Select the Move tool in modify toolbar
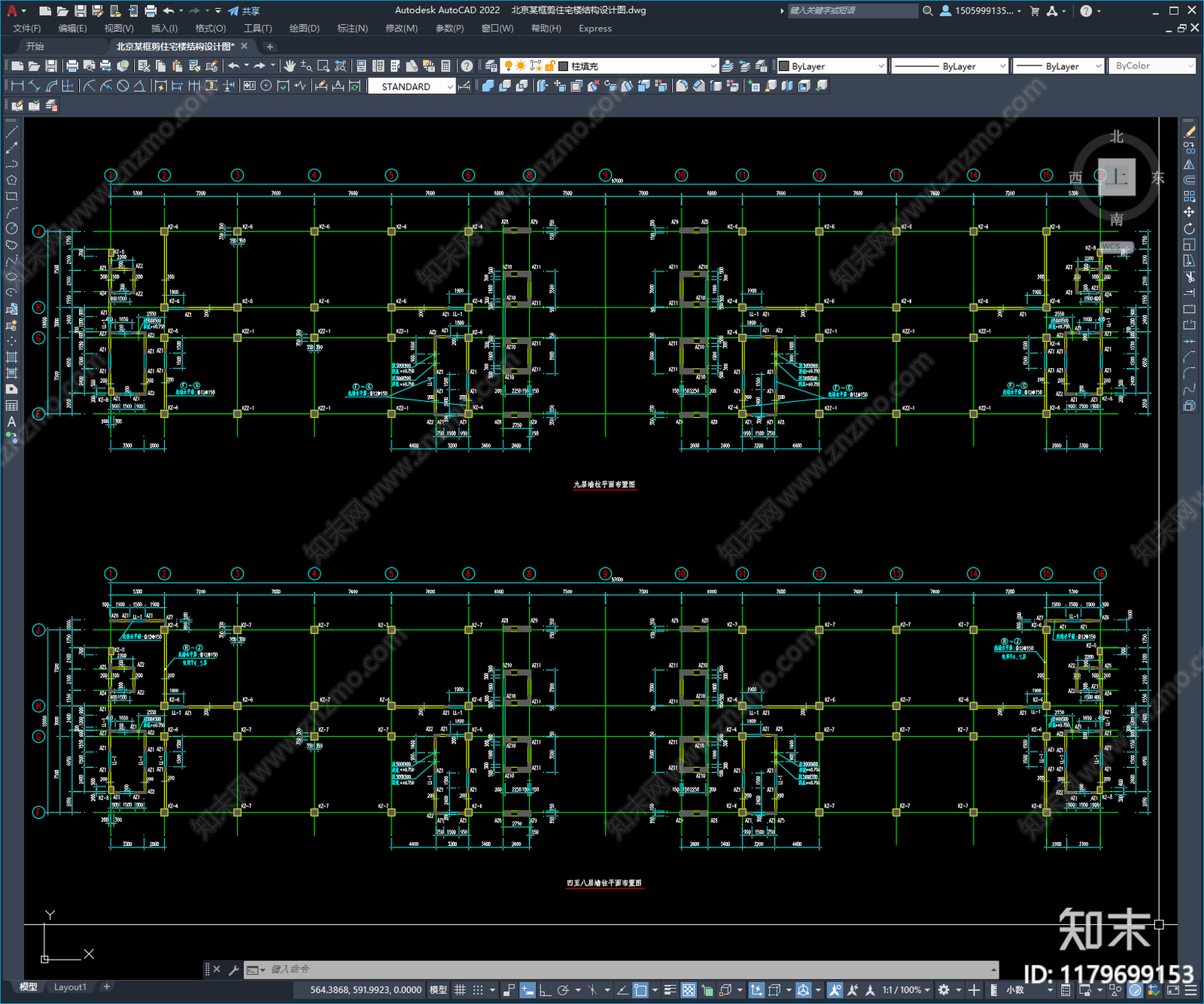This screenshot has width=1204, height=1004. (1189, 212)
